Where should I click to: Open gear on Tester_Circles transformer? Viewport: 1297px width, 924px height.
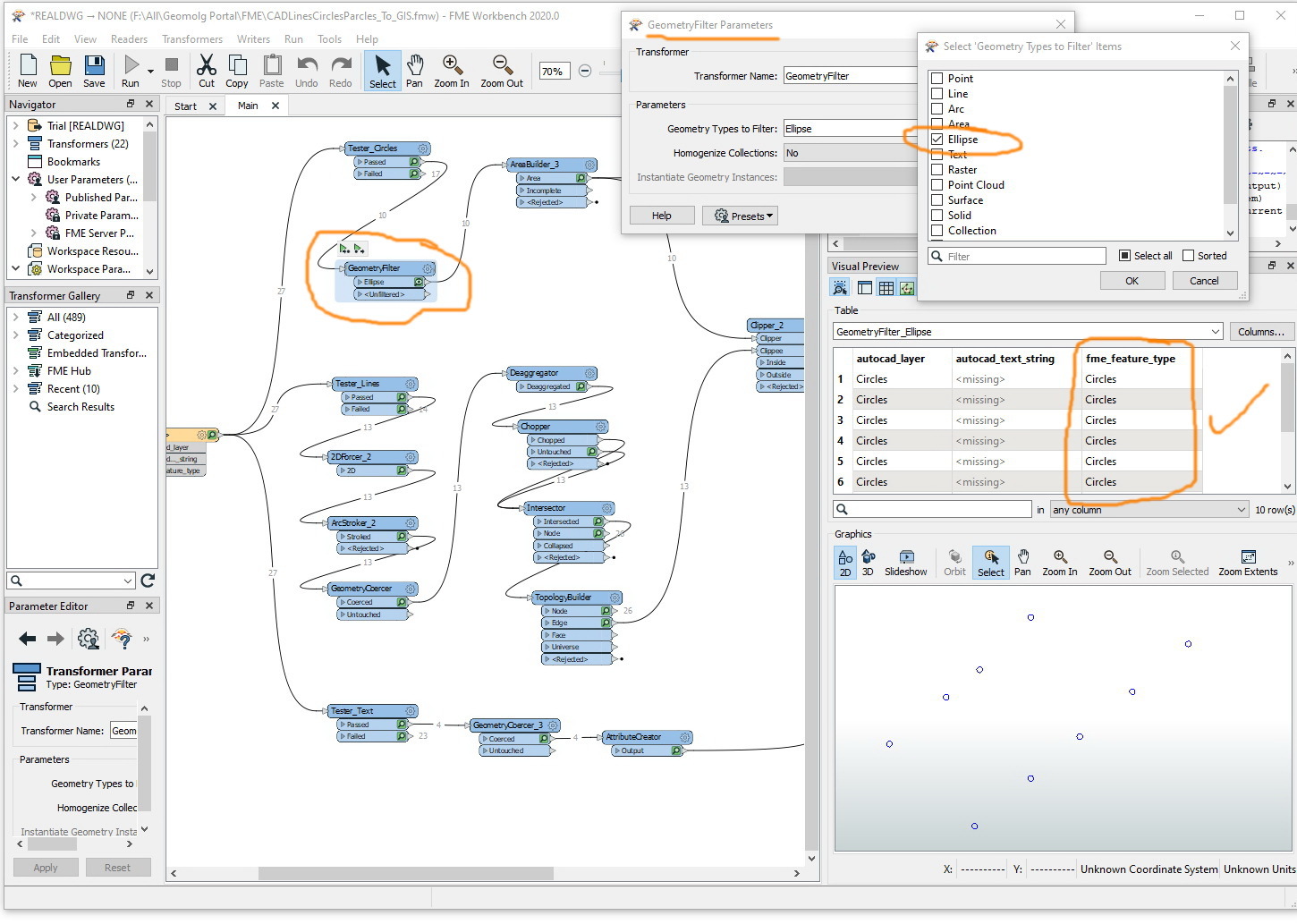pyautogui.click(x=423, y=148)
